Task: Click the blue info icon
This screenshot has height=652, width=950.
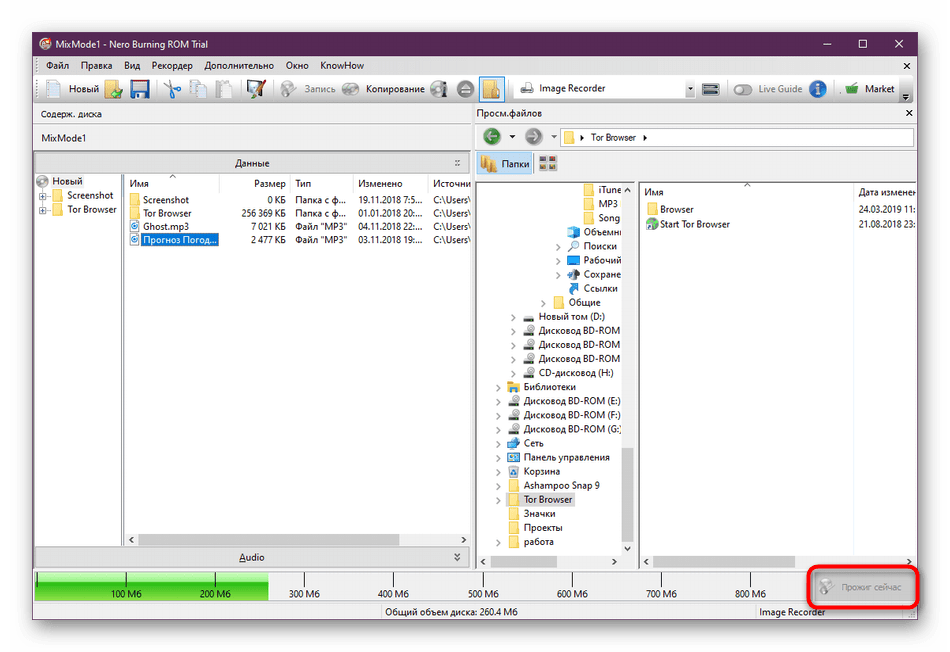Action: click(818, 89)
